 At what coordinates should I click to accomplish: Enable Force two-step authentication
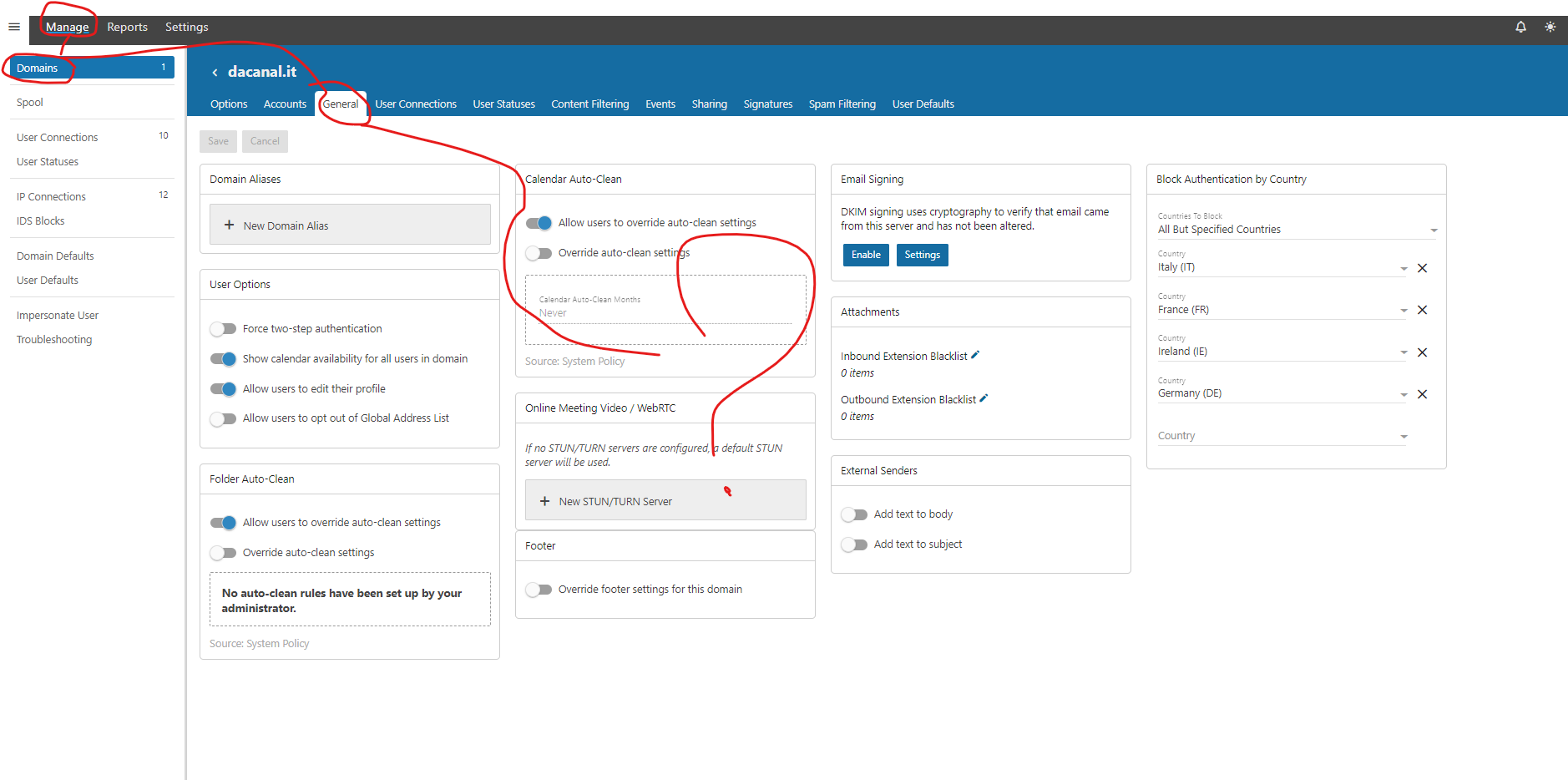point(223,329)
